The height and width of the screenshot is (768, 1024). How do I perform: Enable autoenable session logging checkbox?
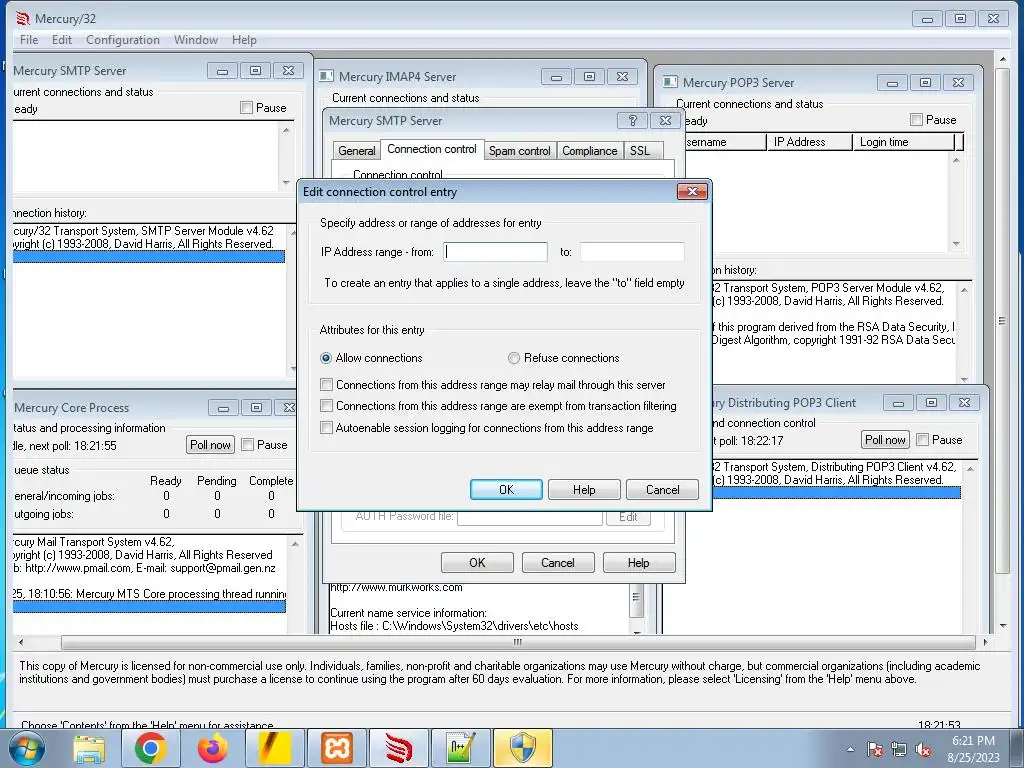327,428
